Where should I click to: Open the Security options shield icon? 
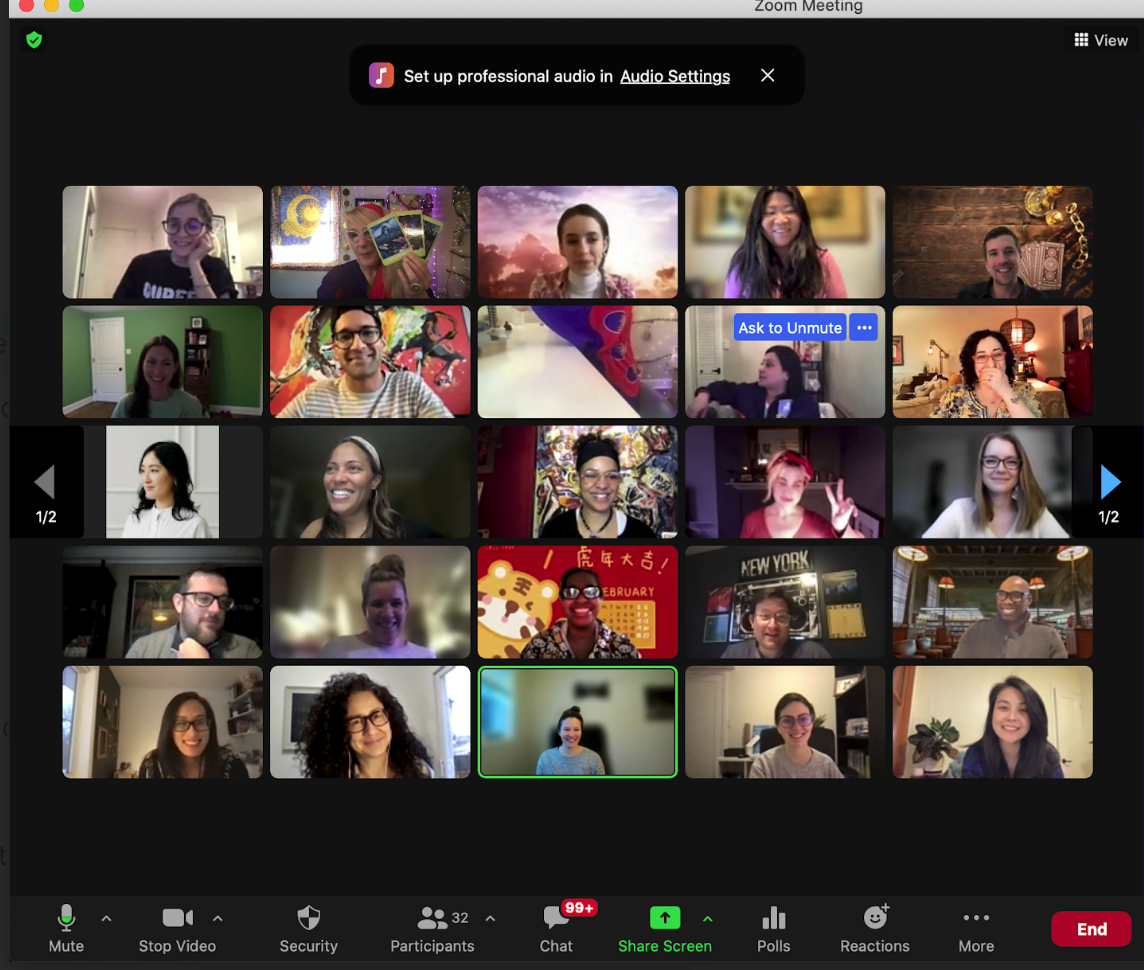tap(308, 916)
